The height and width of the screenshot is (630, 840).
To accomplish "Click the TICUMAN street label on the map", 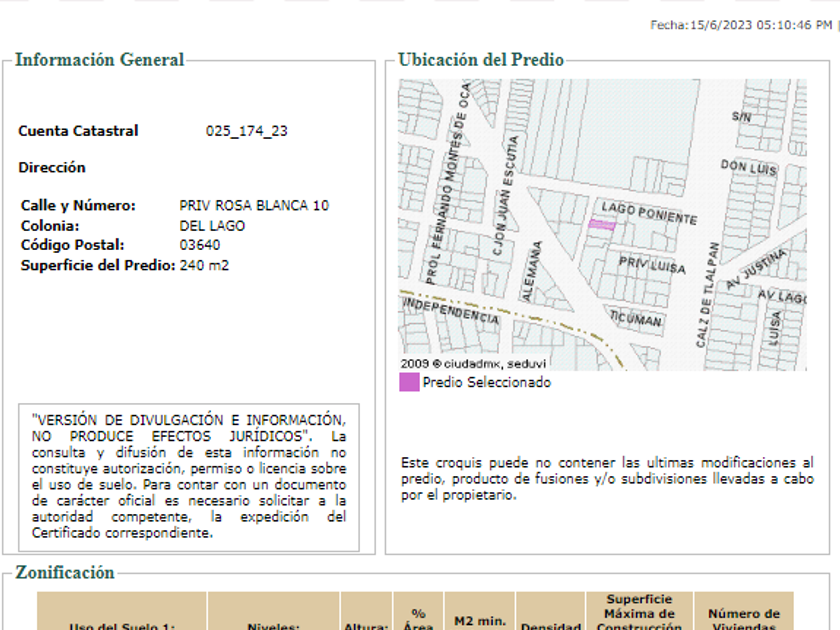I will pyautogui.click(x=634, y=320).
